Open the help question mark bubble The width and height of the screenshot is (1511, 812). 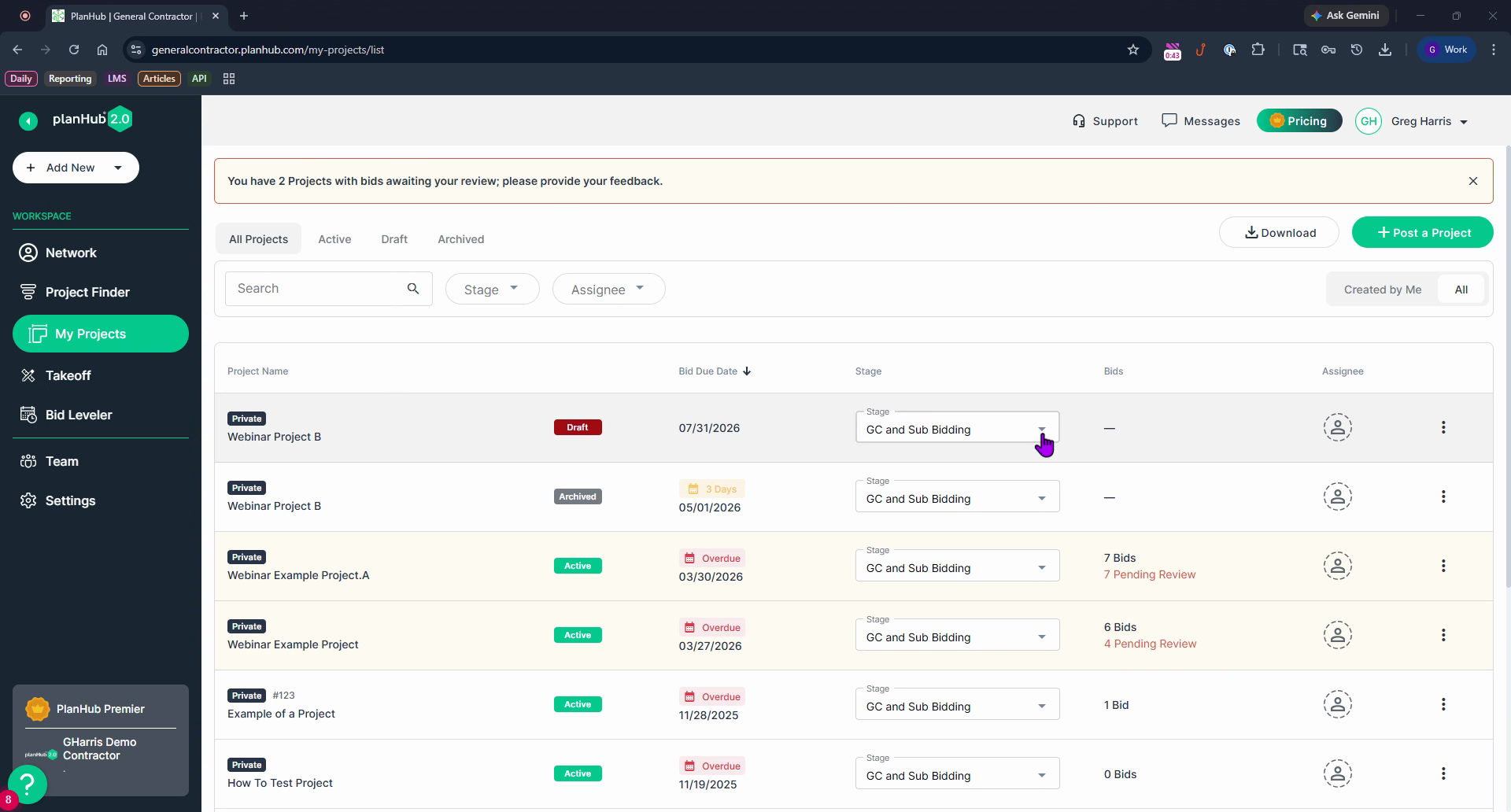(x=28, y=783)
